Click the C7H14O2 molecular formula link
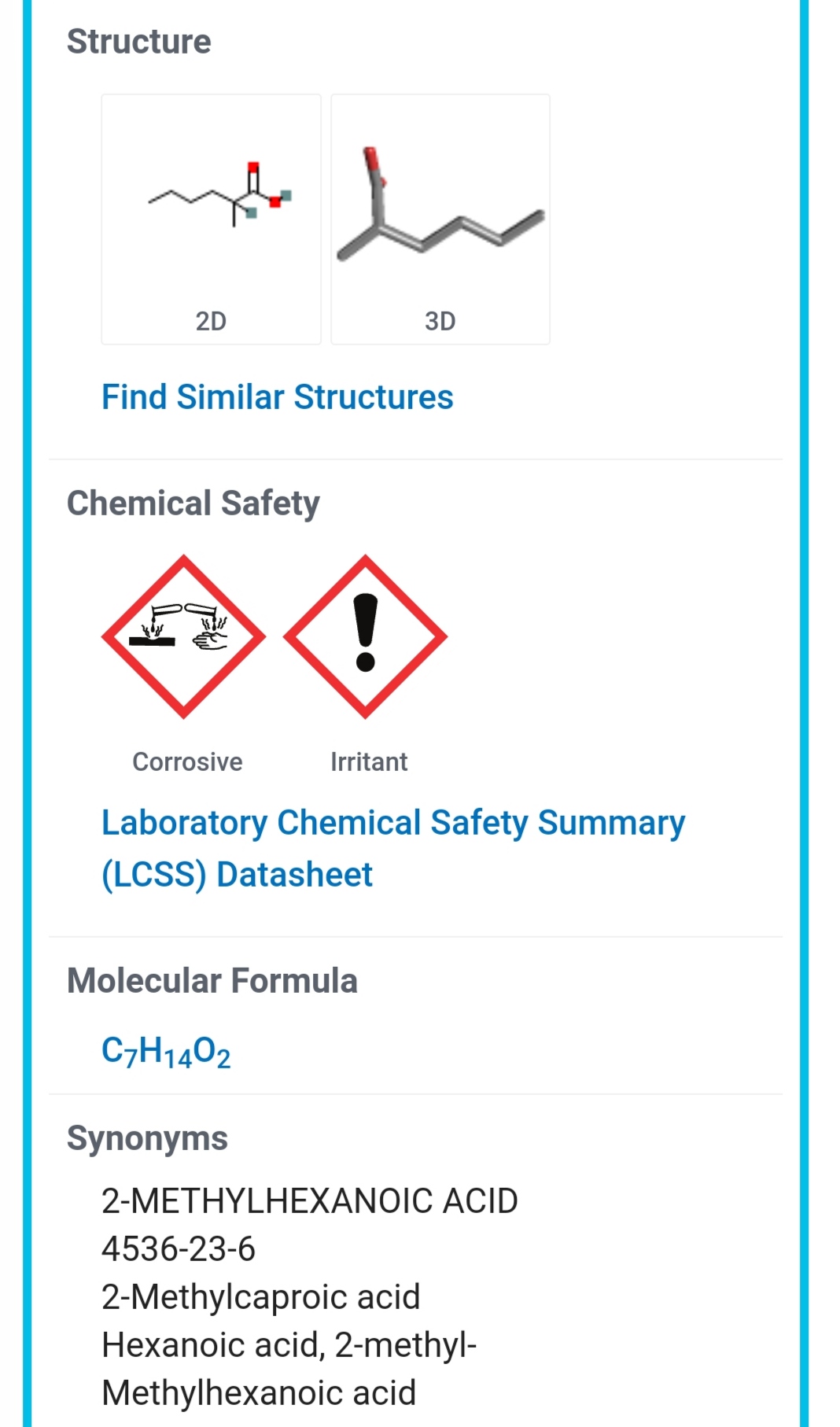This screenshot has width=840, height=1427. [x=166, y=1052]
